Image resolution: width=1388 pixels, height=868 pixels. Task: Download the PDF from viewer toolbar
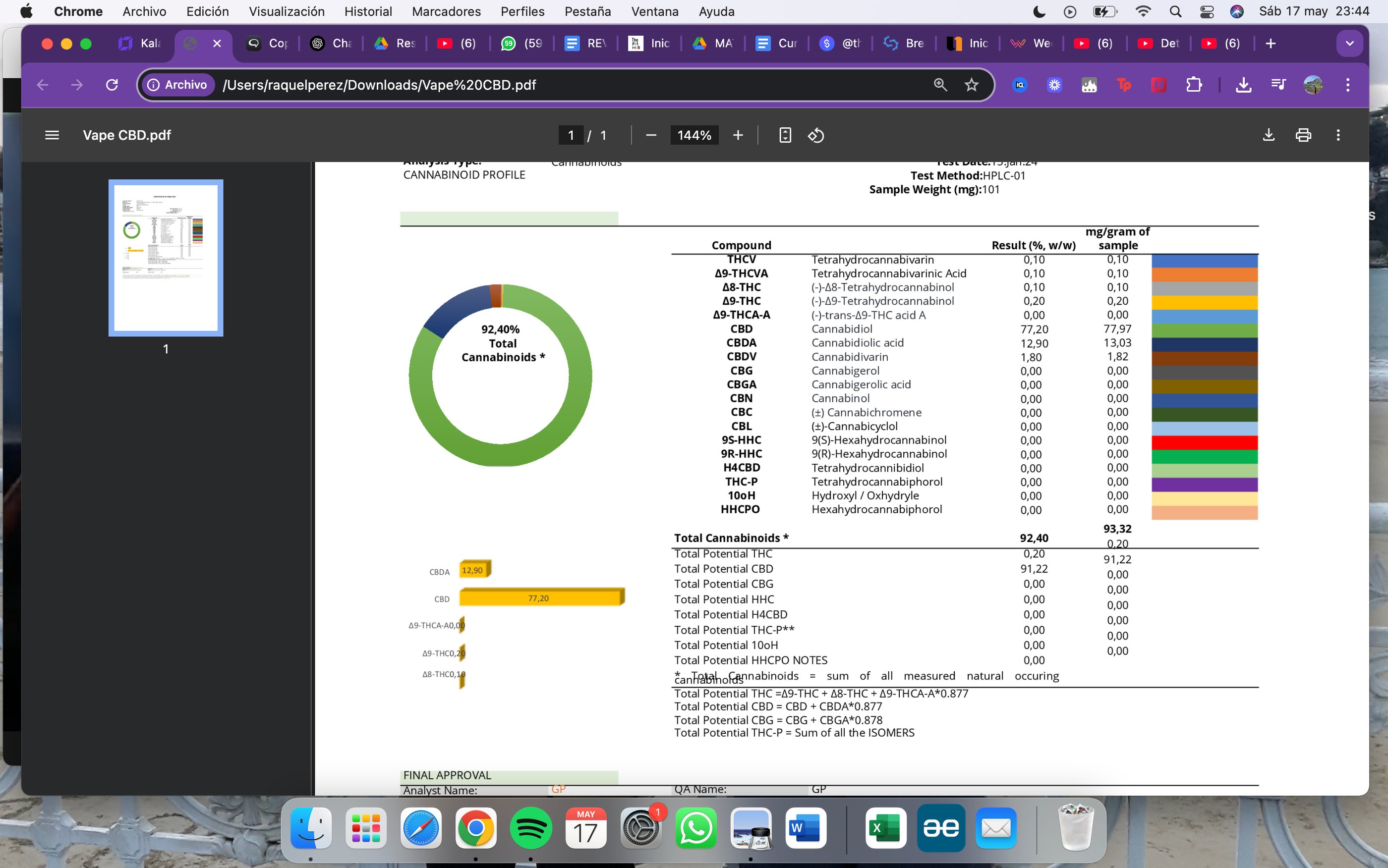(x=1269, y=135)
